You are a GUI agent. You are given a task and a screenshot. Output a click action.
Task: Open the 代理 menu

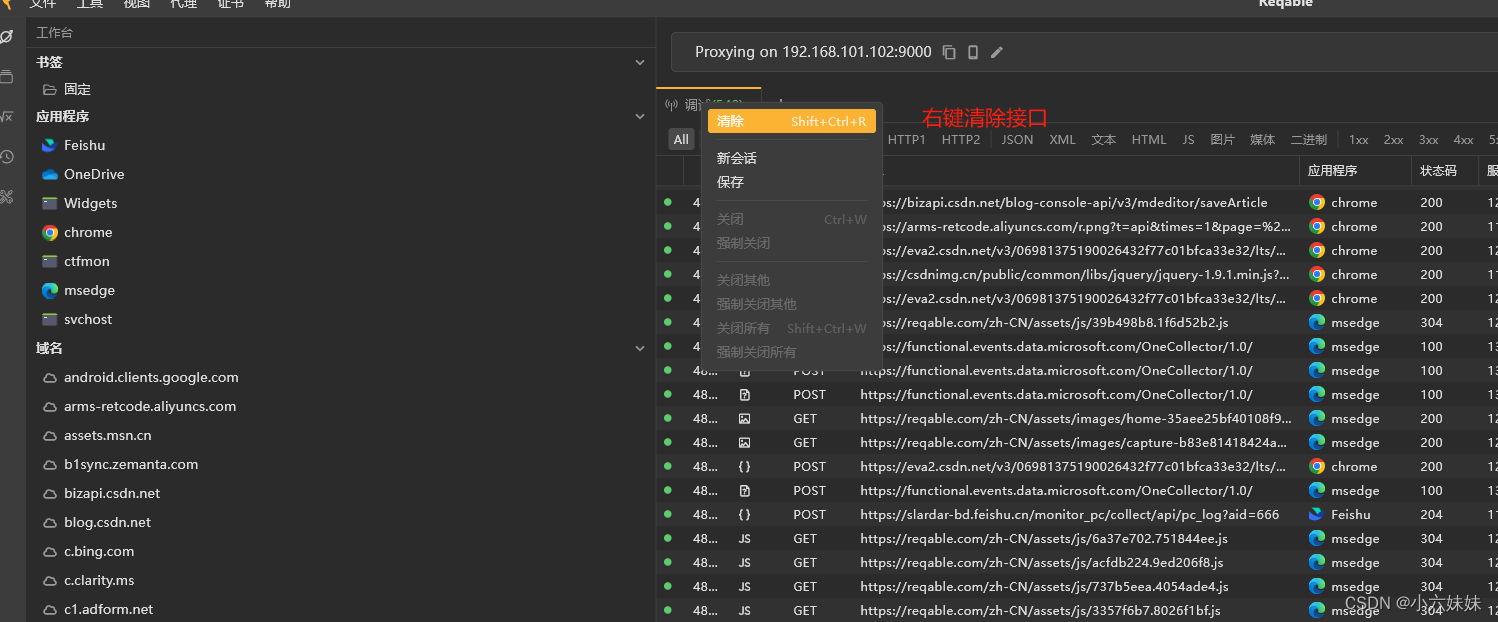coord(182,4)
